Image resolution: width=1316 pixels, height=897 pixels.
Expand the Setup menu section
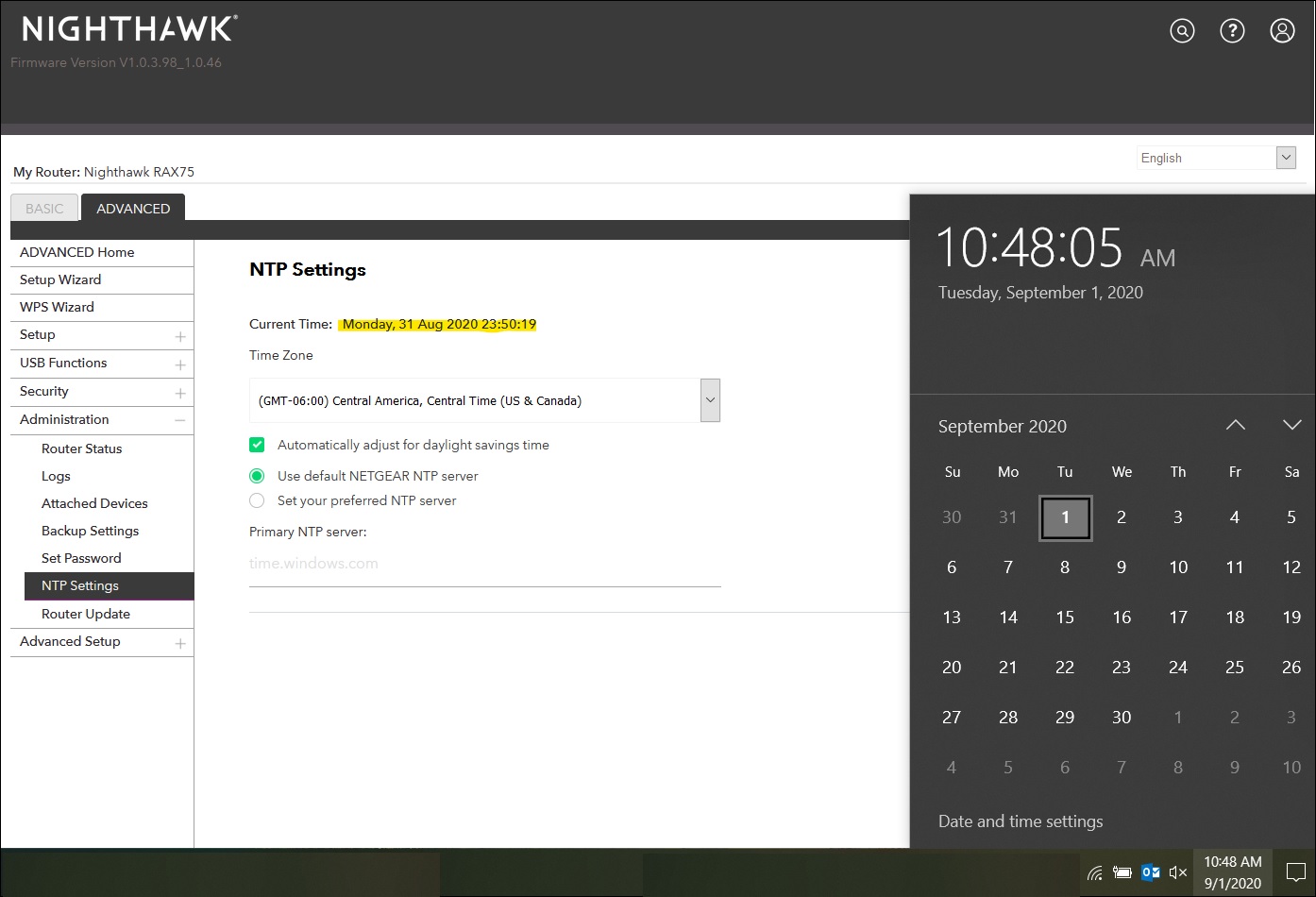pyautogui.click(x=179, y=336)
